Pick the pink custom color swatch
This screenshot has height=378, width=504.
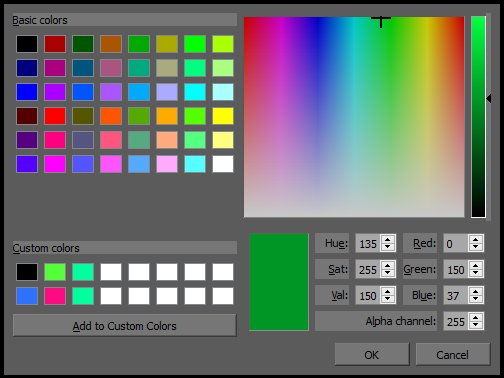tap(55, 296)
